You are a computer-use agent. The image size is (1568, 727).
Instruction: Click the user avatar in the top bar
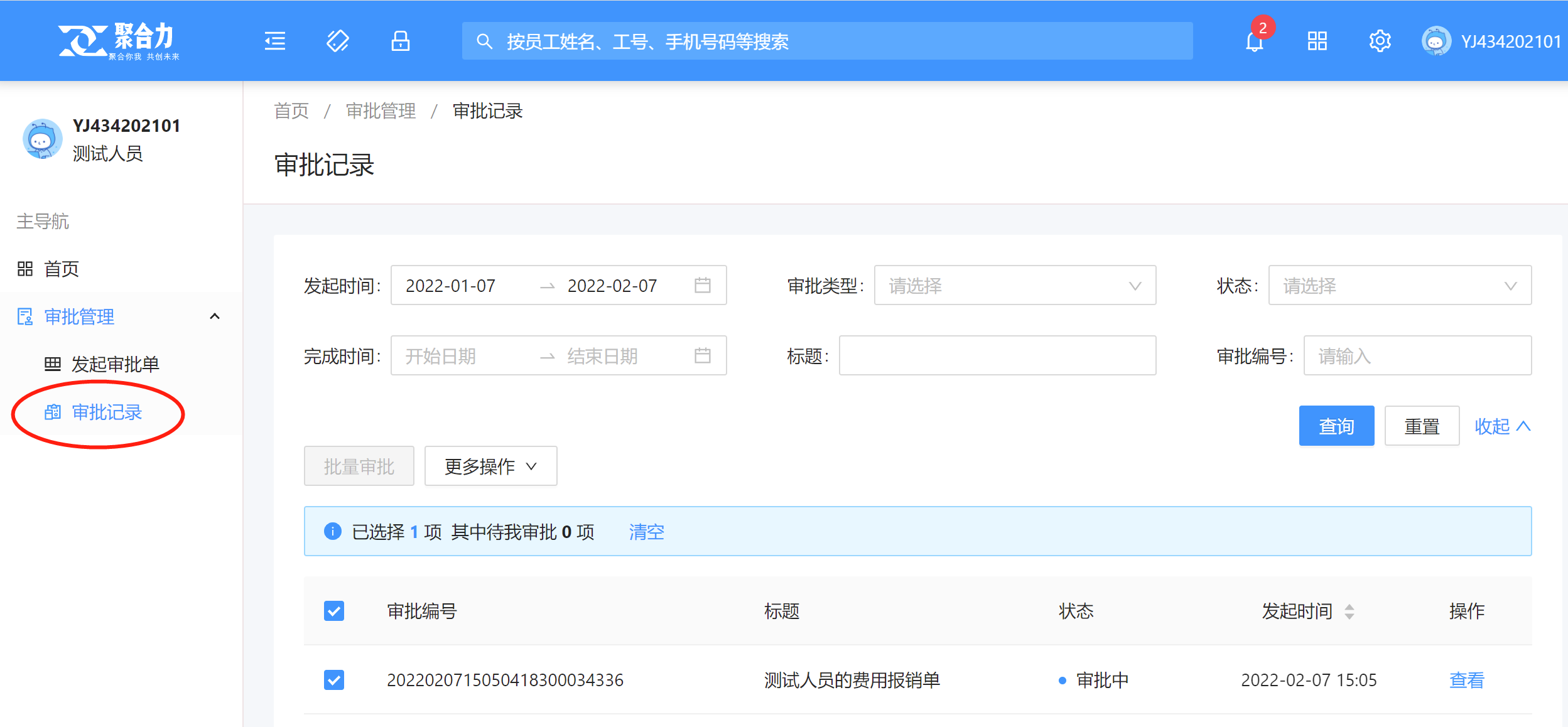(x=1436, y=41)
